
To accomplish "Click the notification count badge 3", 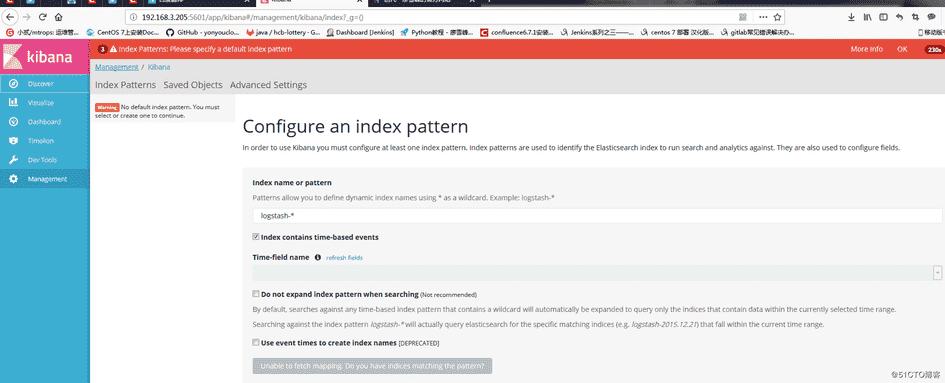I will point(102,49).
